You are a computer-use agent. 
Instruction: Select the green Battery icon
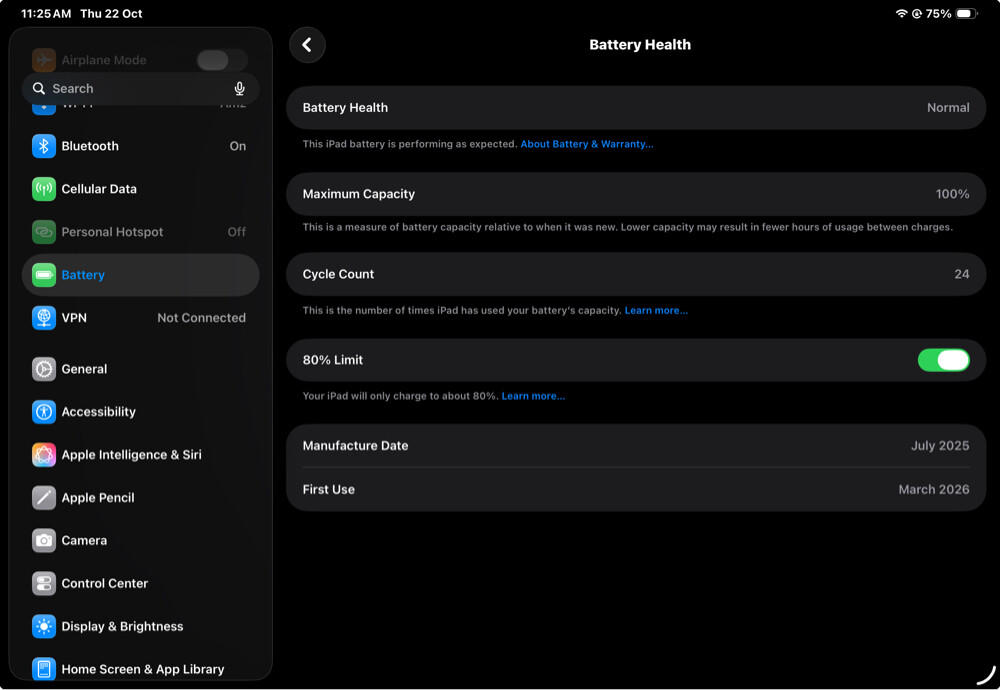click(44, 275)
